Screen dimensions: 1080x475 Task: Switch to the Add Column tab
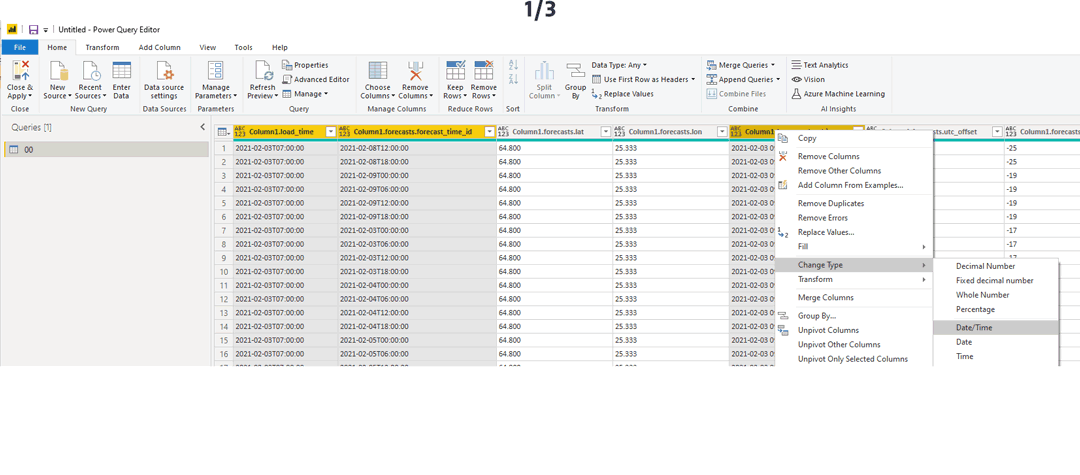(159, 48)
